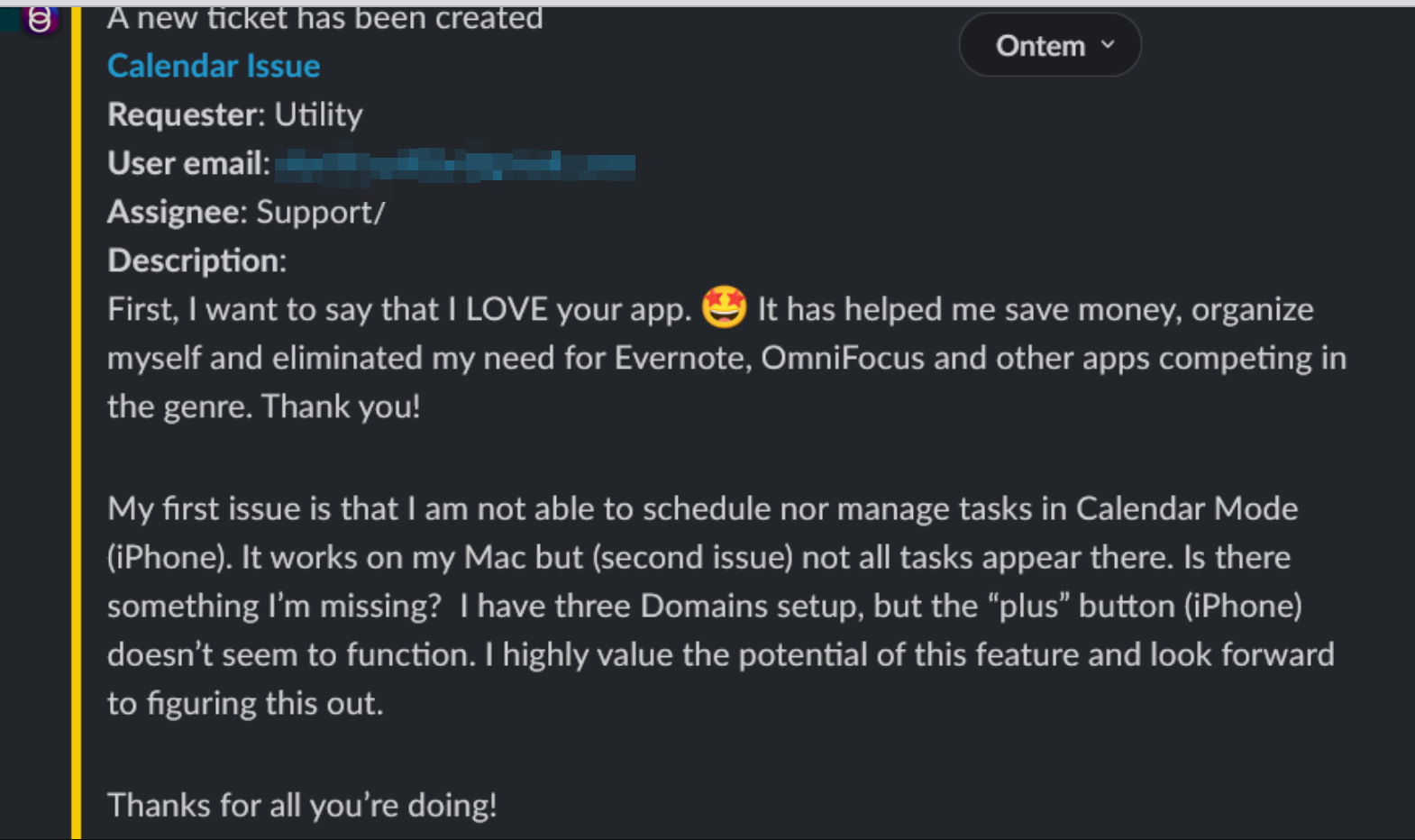Open the Calendar Issue ticket link
1415x840 pixels.
click(214, 66)
